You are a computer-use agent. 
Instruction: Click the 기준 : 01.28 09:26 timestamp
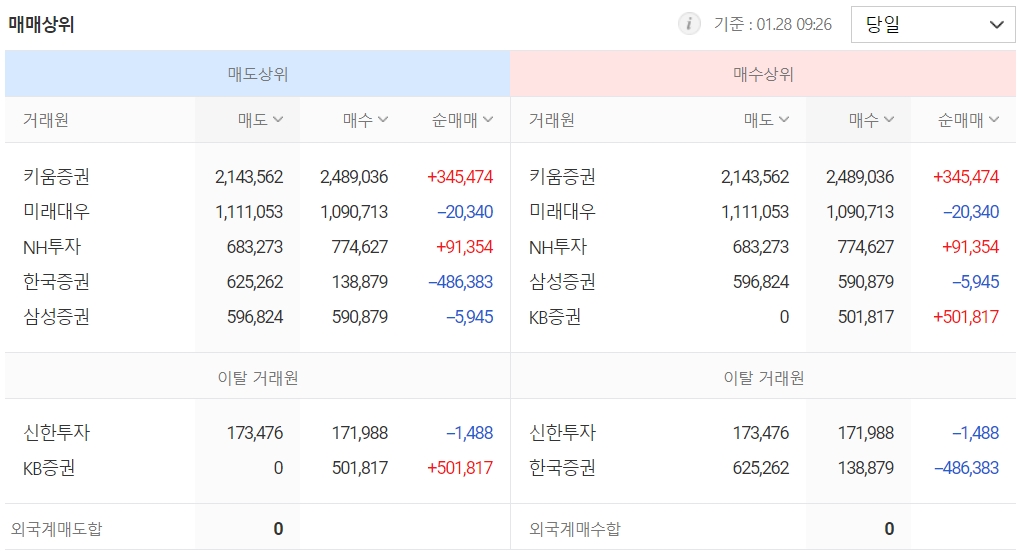pyautogui.click(x=773, y=25)
